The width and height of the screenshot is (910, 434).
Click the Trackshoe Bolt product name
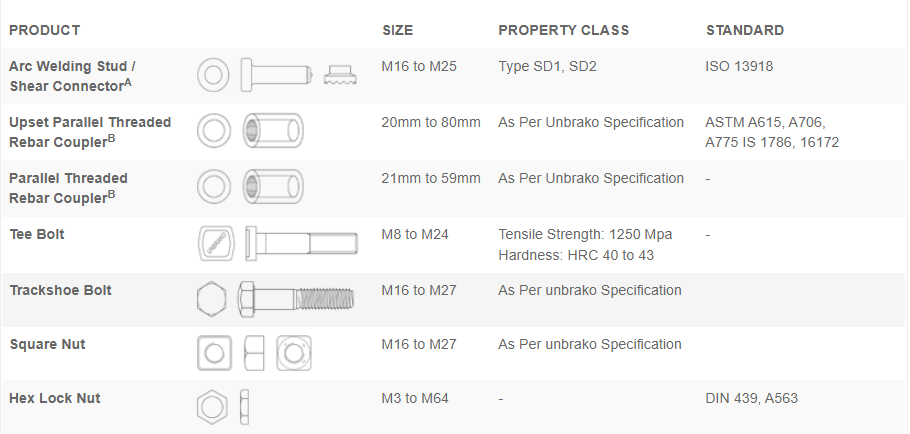point(60,290)
